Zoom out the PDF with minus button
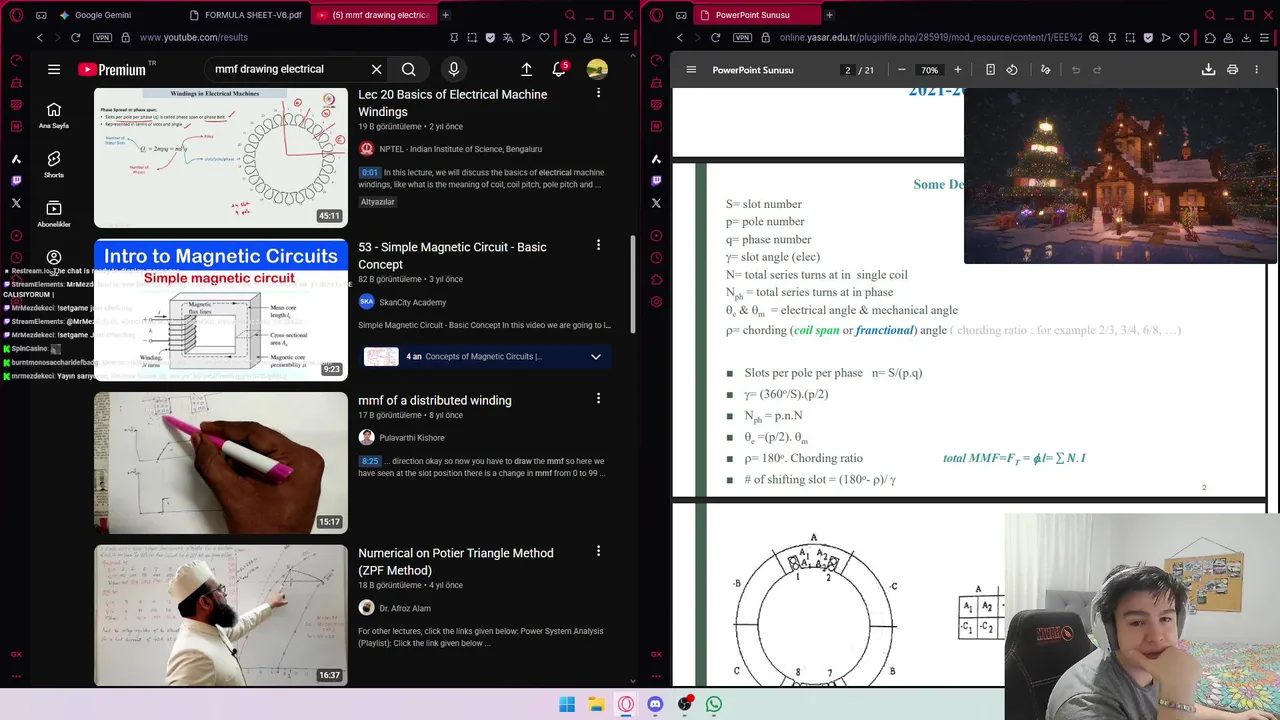Screen dimensions: 1280x720 coord(901,70)
